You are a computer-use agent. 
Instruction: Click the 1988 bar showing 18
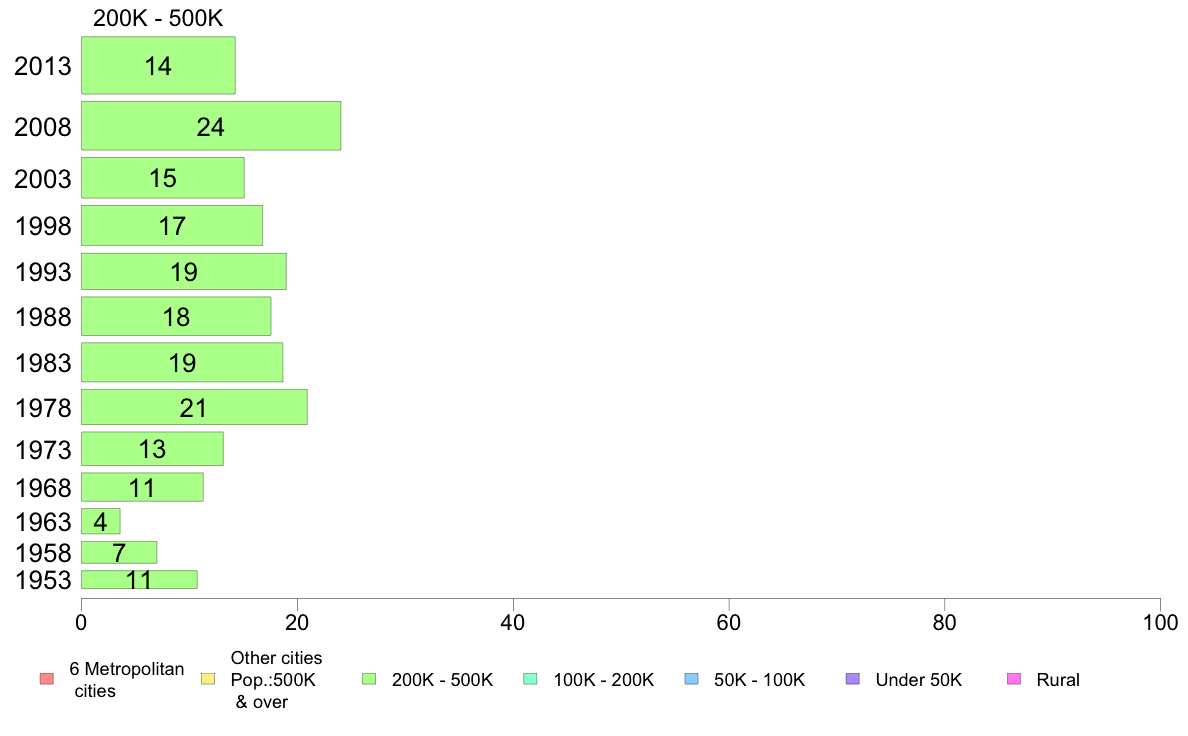click(177, 316)
